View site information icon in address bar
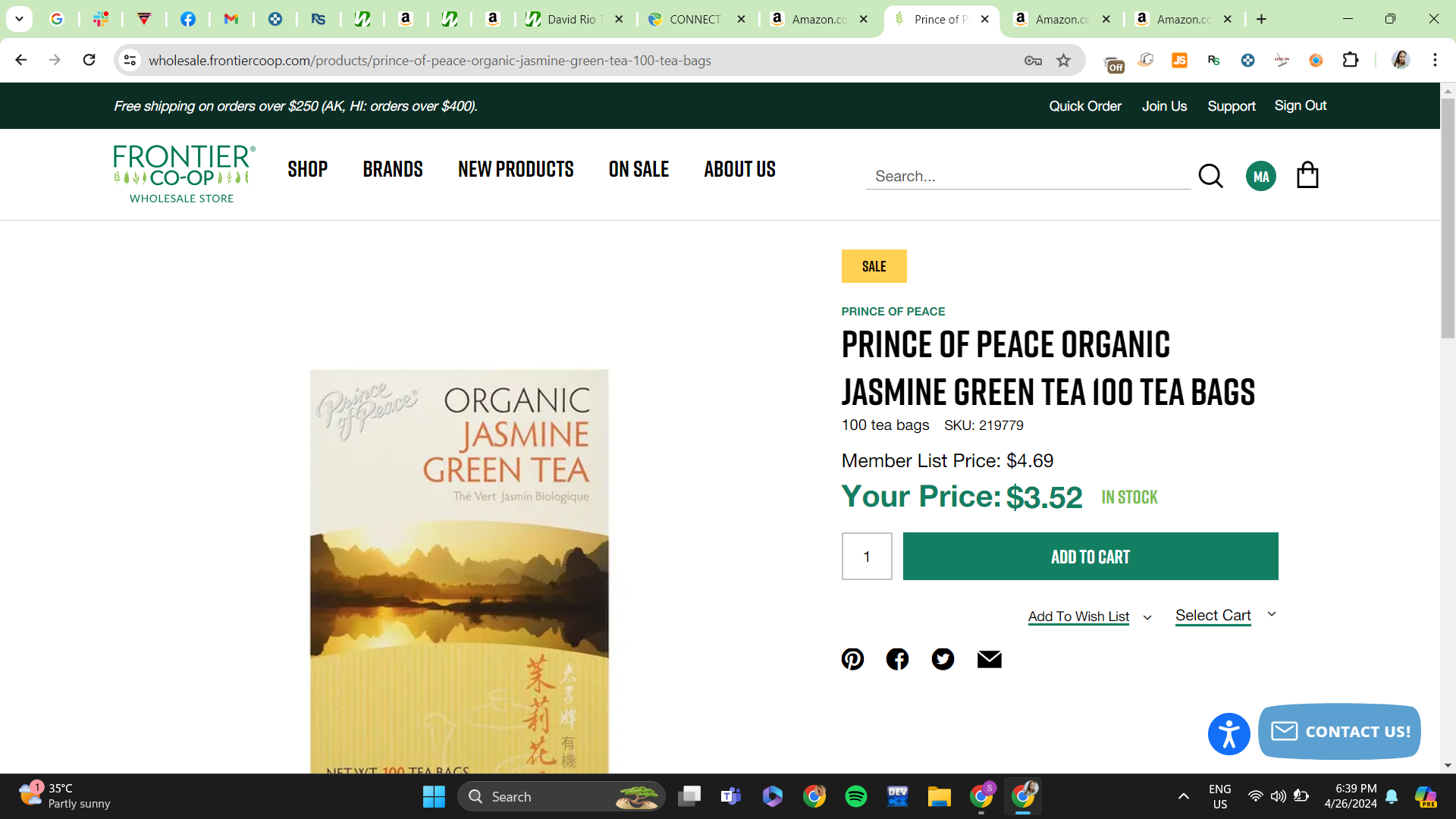1456x819 pixels. [x=130, y=60]
